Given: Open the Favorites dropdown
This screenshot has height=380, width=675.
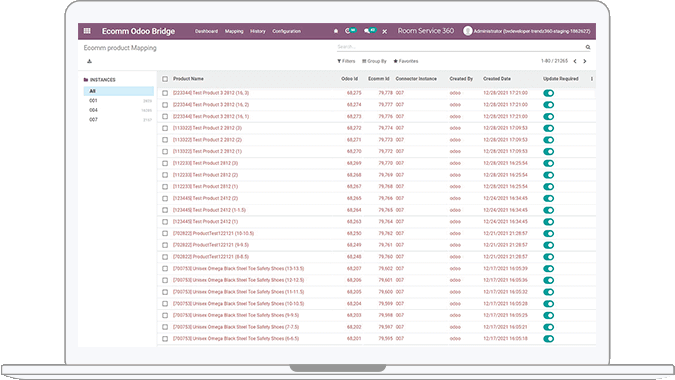Looking at the screenshot, I should pyautogui.click(x=406, y=61).
